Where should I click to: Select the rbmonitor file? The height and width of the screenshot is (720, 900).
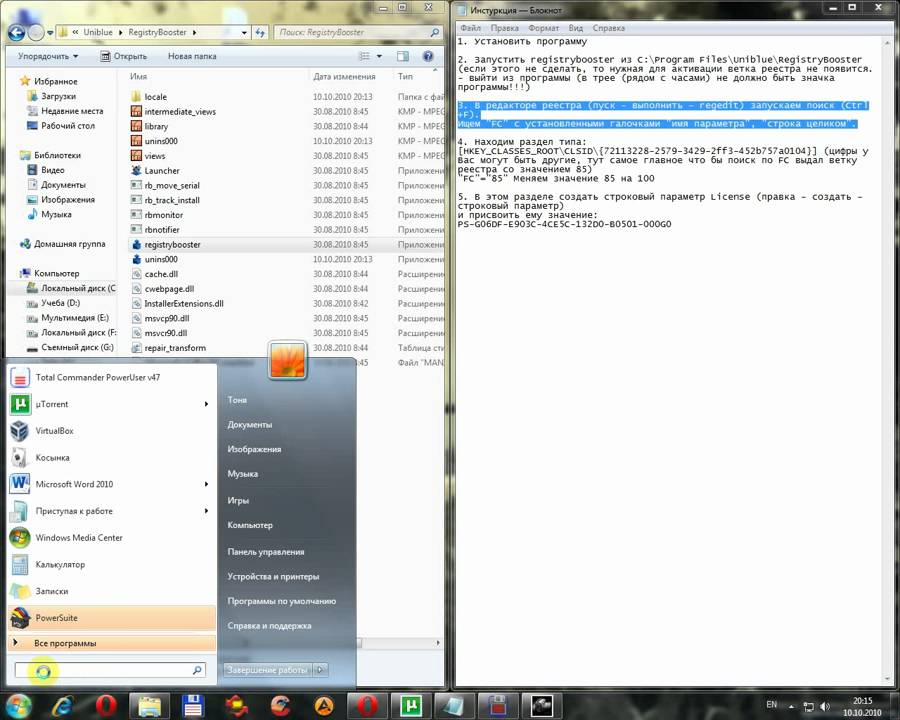point(164,215)
